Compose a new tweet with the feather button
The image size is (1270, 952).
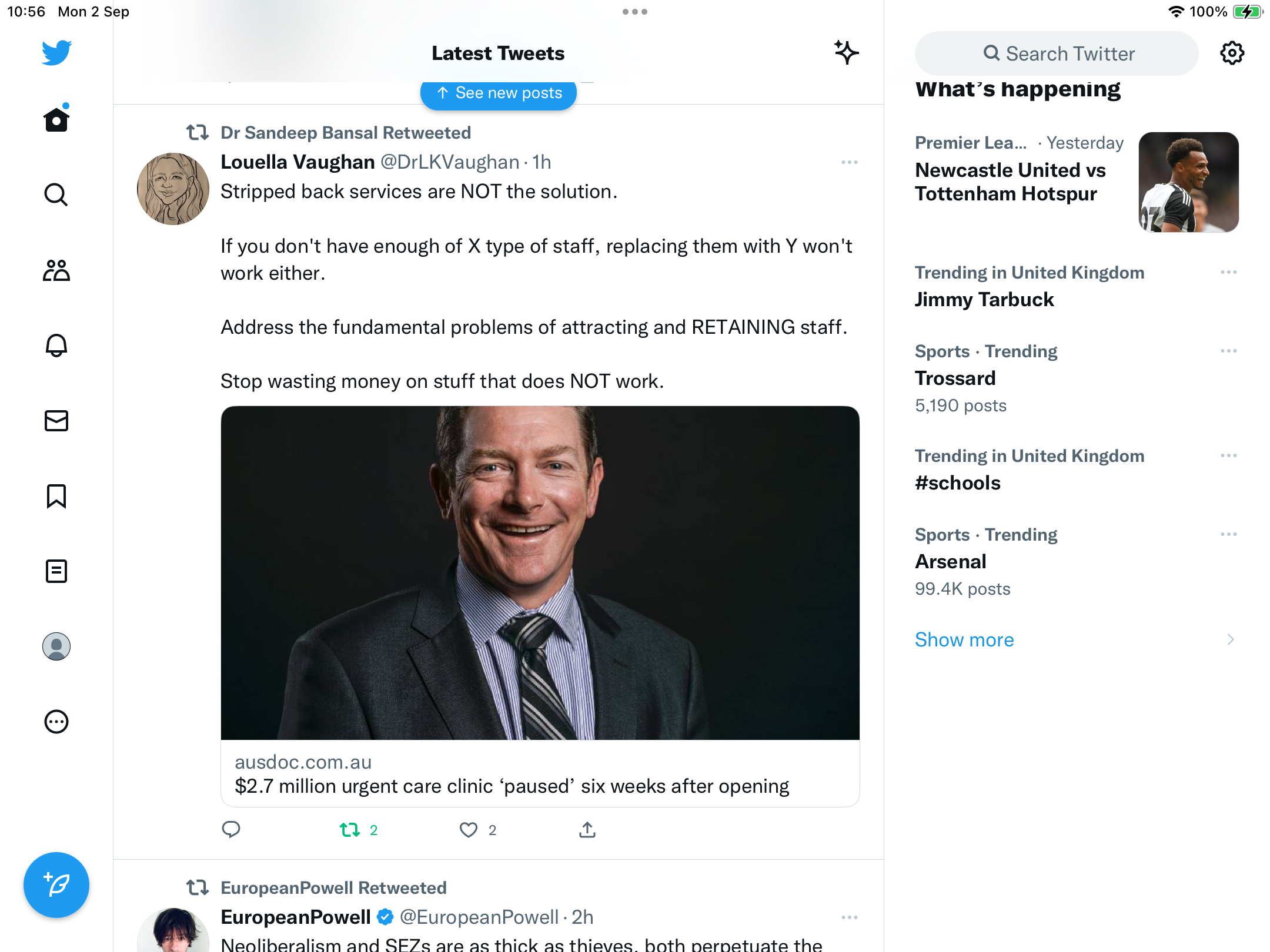coord(56,884)
